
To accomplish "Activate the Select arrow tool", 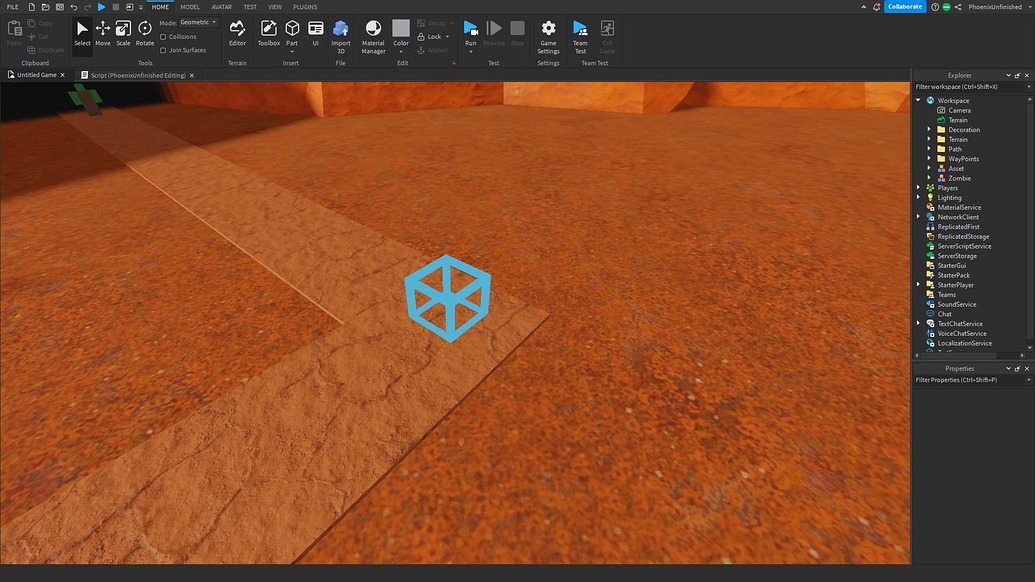I will tap(82, 34).
